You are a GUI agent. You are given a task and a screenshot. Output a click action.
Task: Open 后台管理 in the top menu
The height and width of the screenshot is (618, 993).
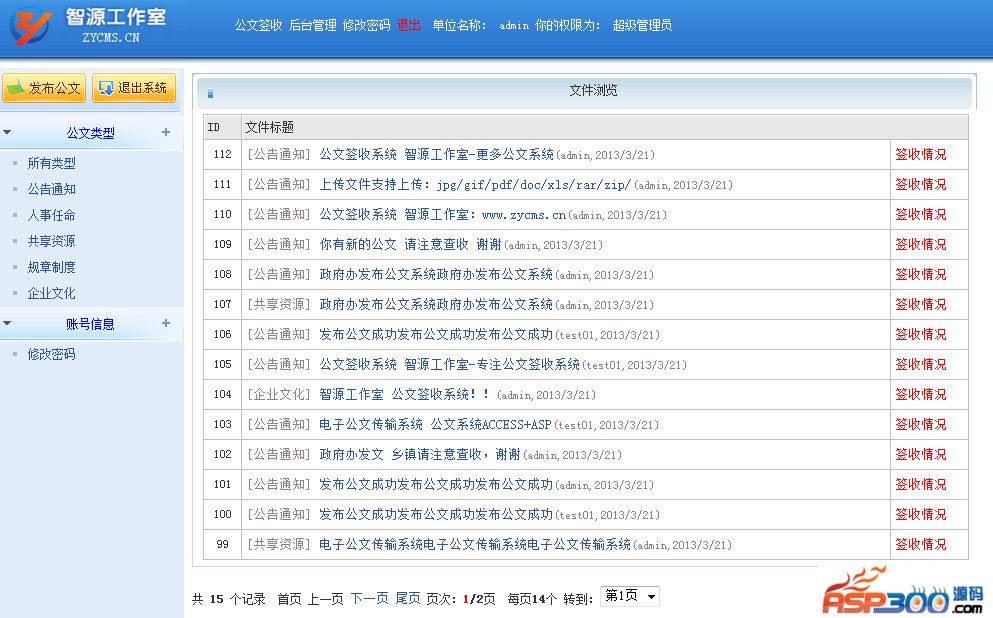pos(313,25)
